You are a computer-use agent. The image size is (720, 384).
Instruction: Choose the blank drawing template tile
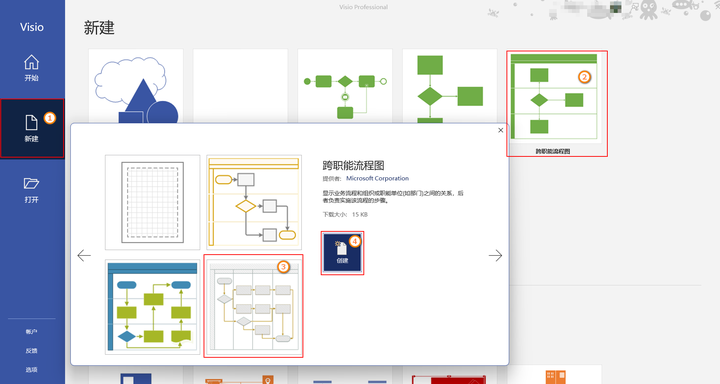pos(241,86)
